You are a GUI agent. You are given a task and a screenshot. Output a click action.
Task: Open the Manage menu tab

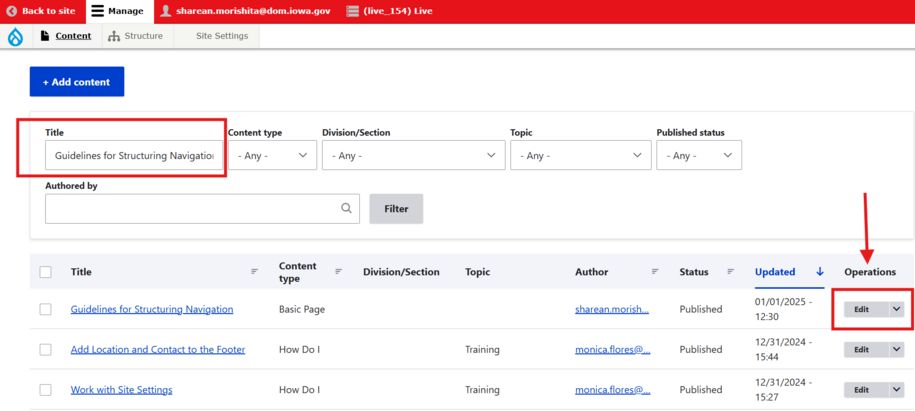coord(120,12)
